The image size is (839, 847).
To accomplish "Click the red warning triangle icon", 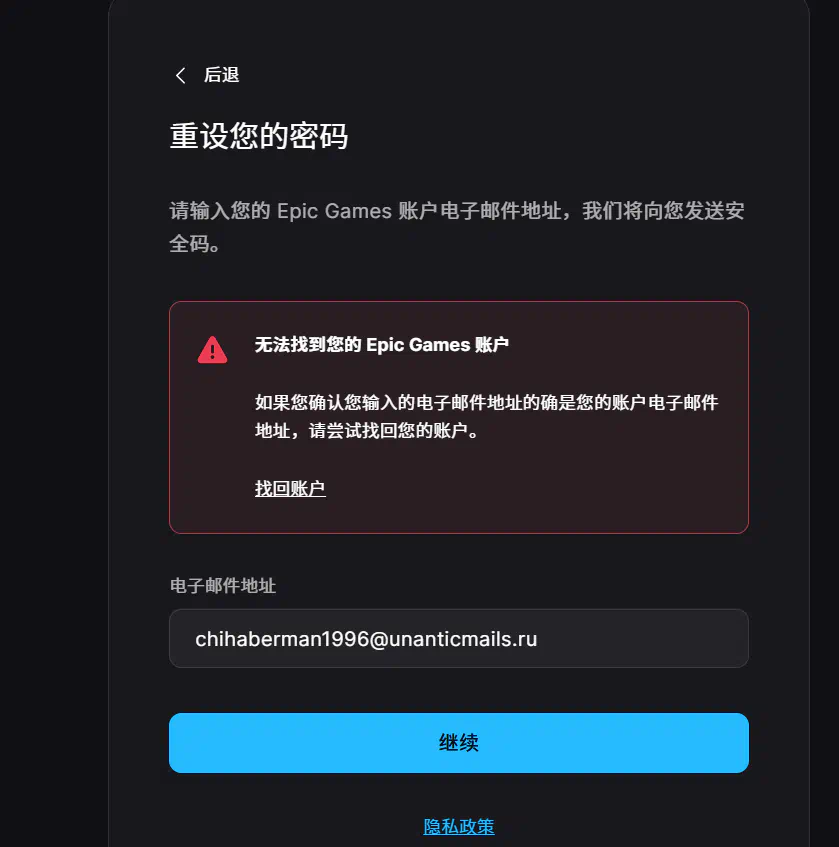I will 212,349.
